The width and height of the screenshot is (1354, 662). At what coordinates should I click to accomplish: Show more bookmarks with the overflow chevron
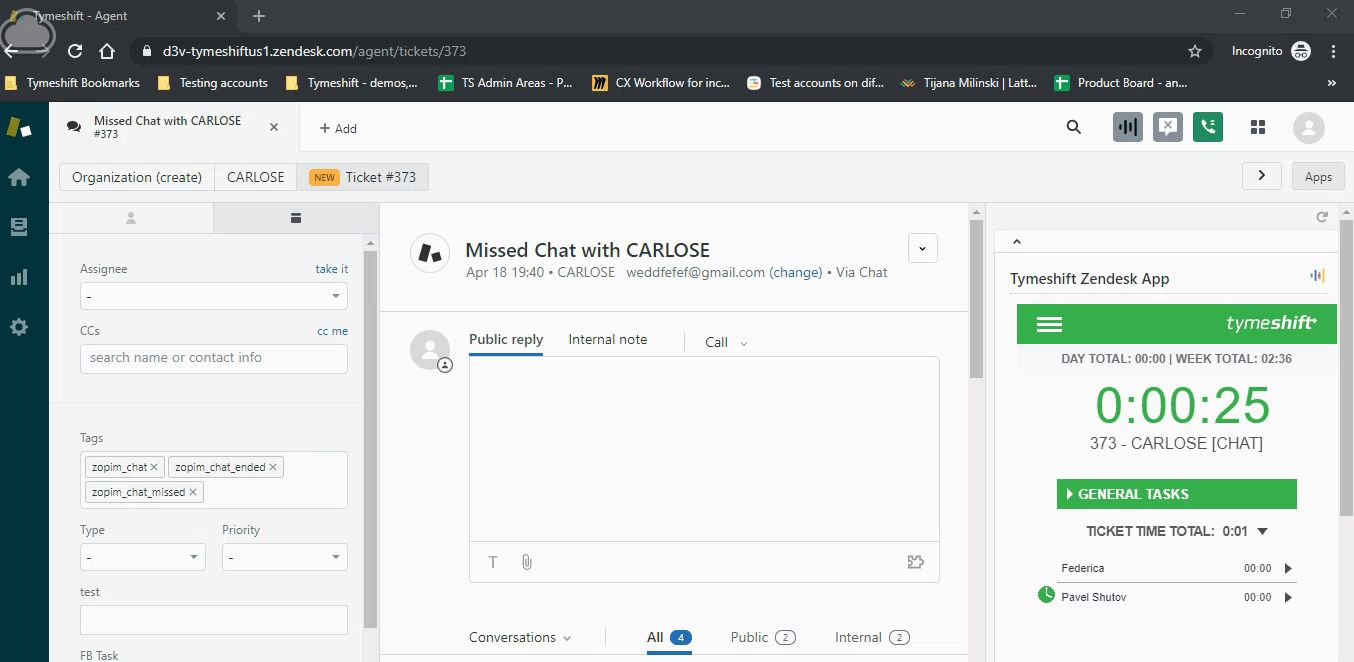pyautogui.click(x=1332, y=83)
